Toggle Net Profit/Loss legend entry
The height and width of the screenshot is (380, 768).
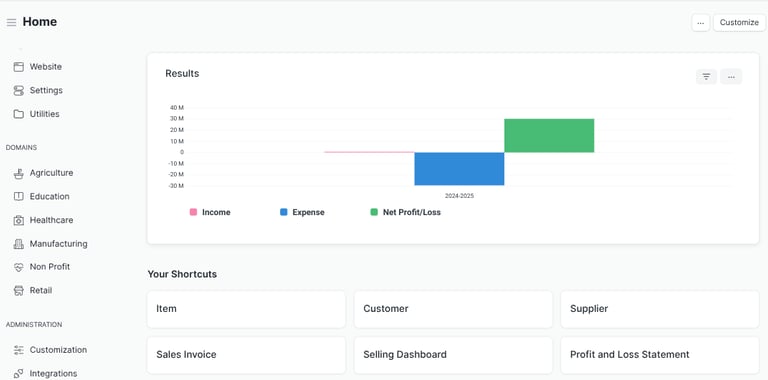click(x=406, y=213)
